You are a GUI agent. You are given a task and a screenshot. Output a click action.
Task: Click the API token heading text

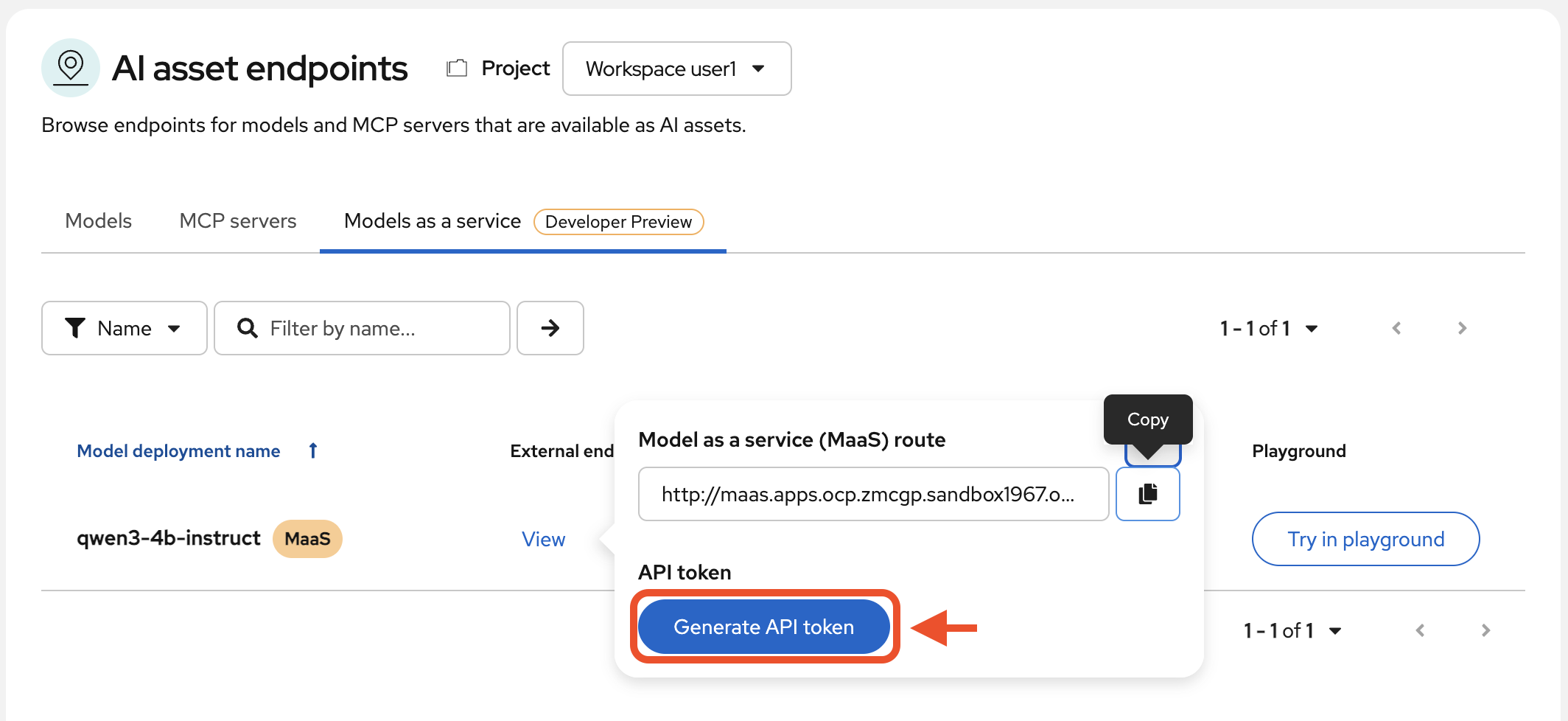(685, 572)
